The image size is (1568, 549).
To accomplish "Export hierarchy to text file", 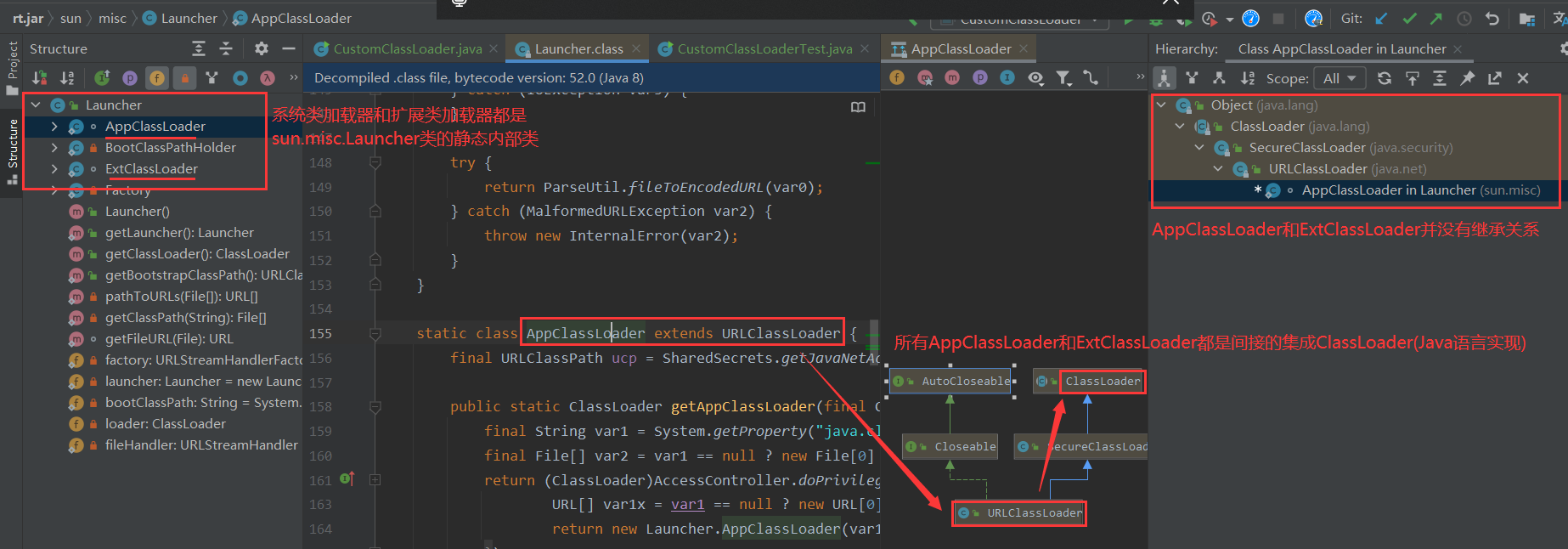I will point(1495,78).
